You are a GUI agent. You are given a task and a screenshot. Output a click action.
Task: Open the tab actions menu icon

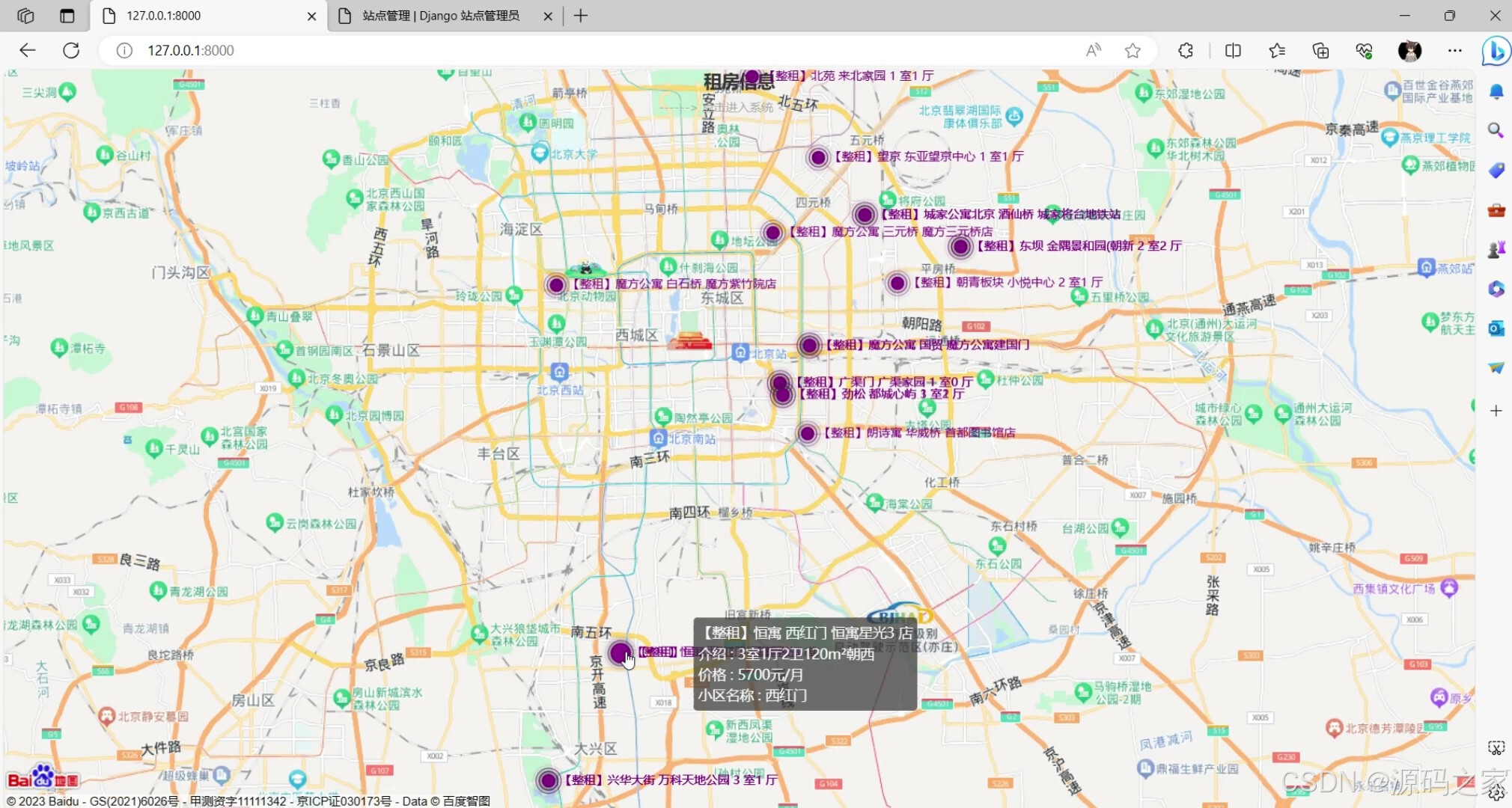tap(67, 16)
